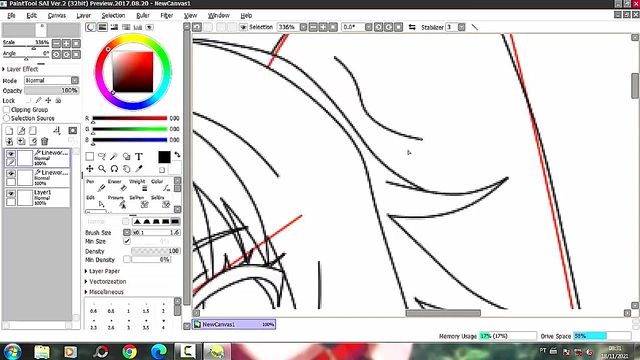Select the Lasso selection tool

[102, 156]
